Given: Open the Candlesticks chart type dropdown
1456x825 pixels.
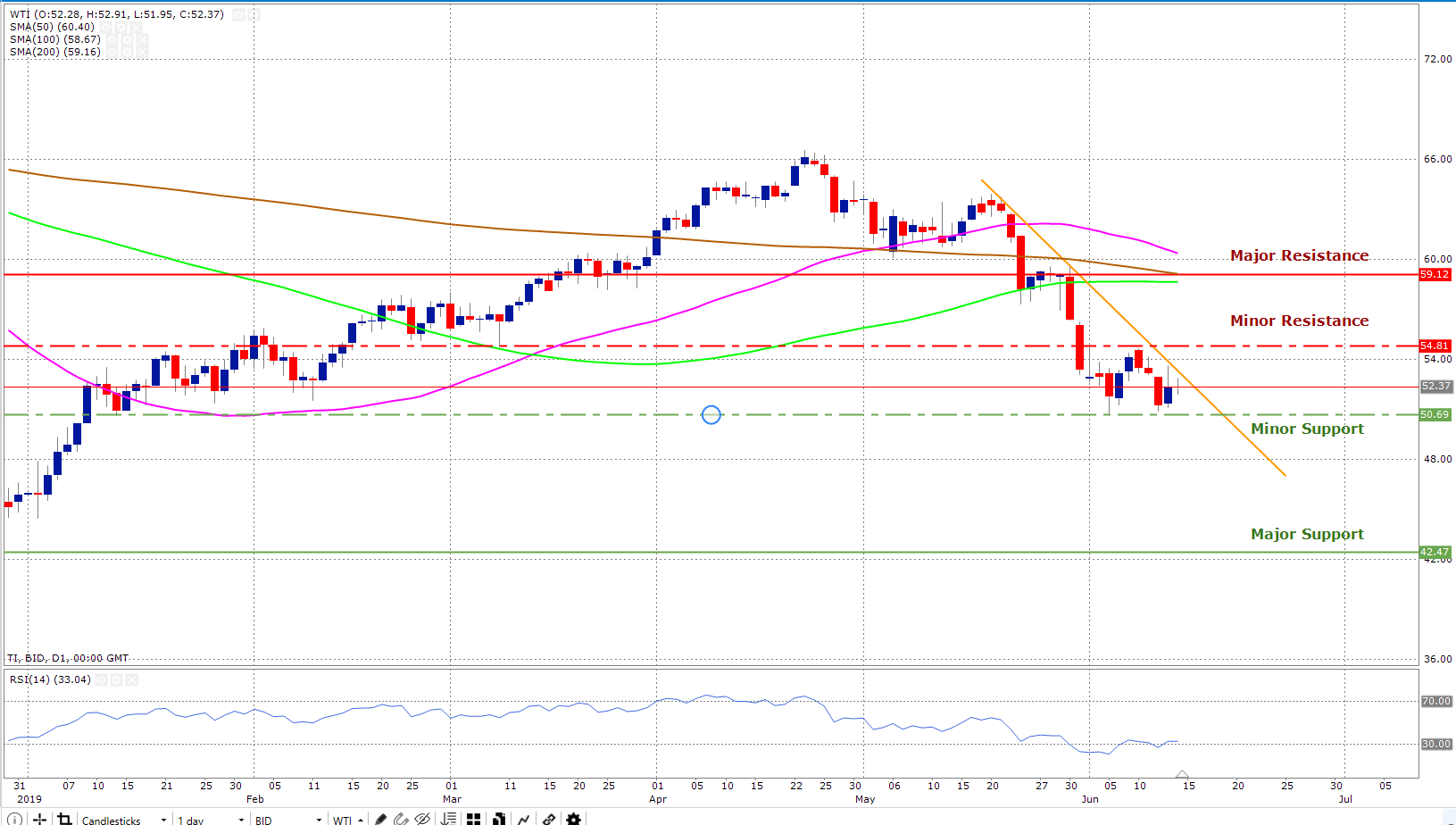Looking at the screenshot, I should [x=123, y=820].
